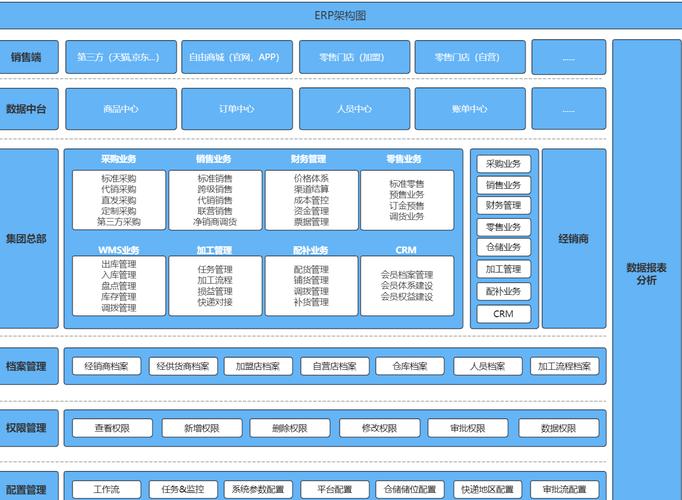This screenshot has width=682, height=500.
Task: Select the 审批流配置 box
Action: 565,489
